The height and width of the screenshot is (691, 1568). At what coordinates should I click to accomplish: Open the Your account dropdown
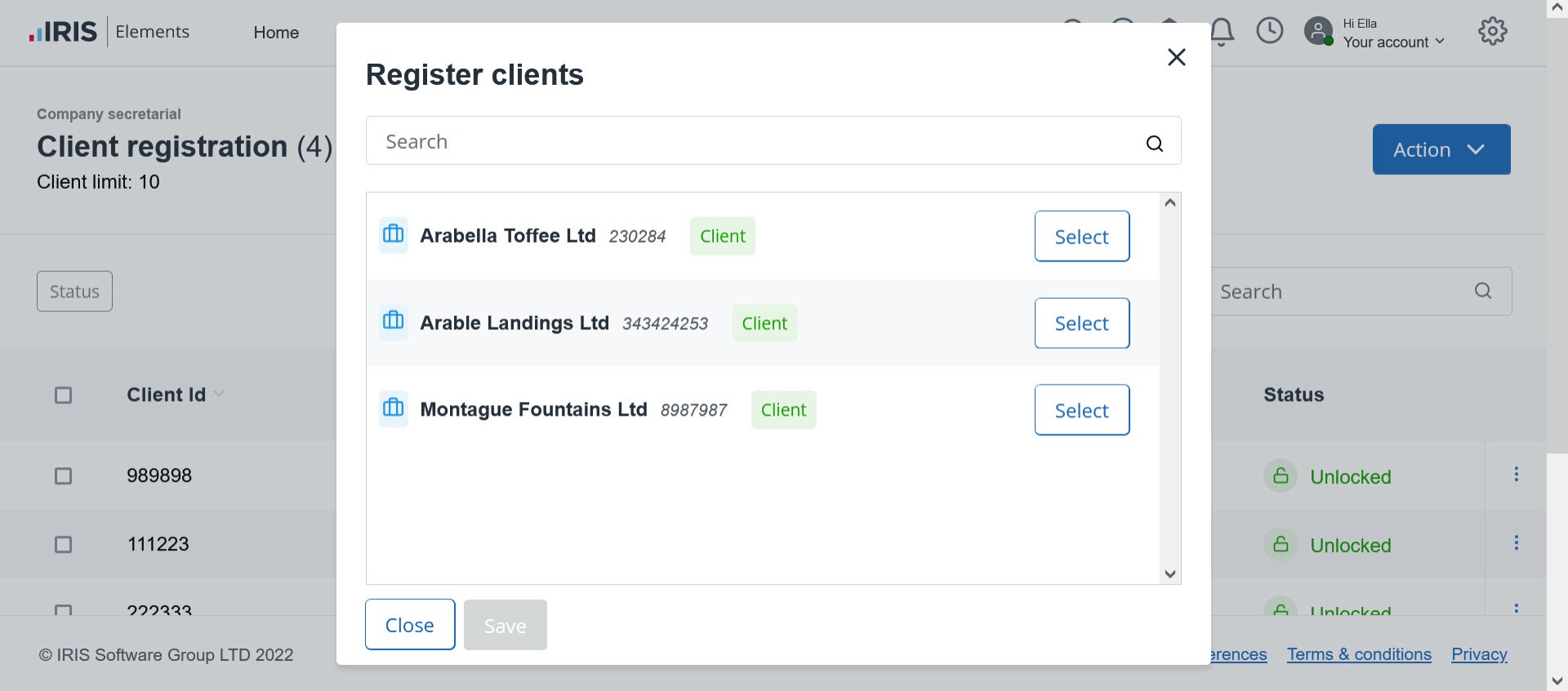click(x=1393, y=42)
